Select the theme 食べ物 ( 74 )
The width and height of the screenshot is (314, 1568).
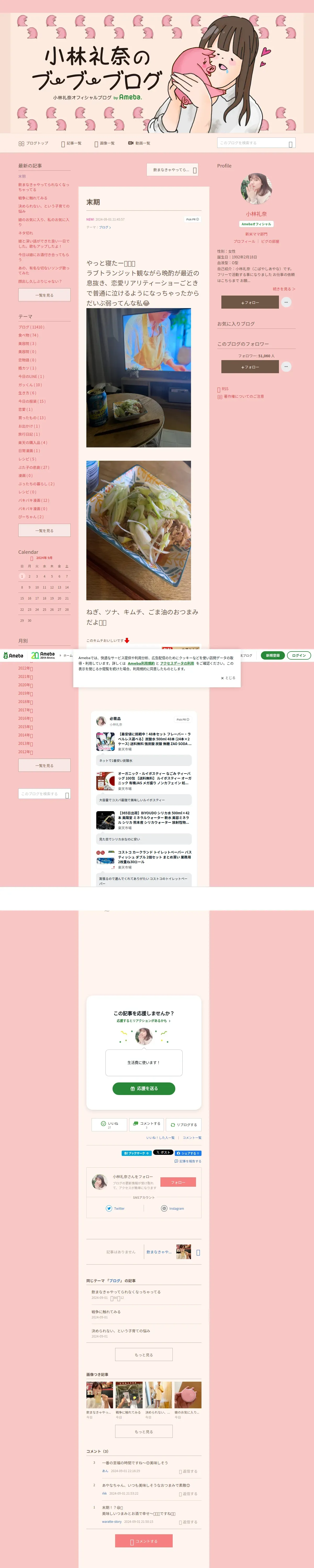(x=28, y=335)
